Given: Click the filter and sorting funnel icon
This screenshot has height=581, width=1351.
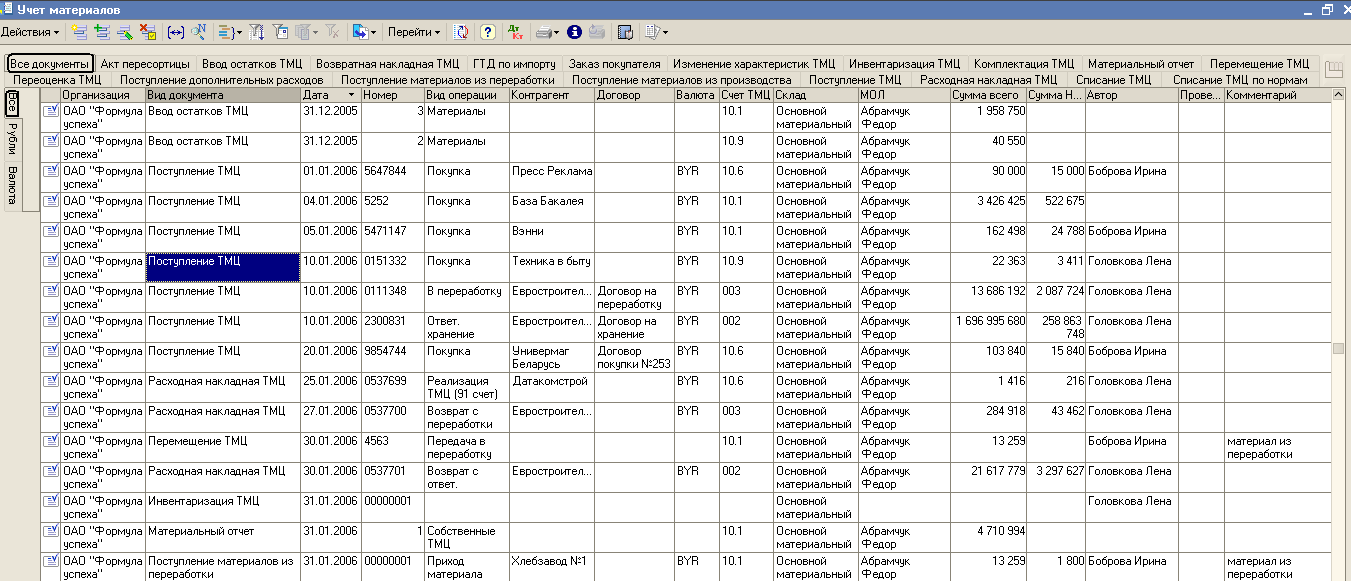Looking at the screenshot, I should 256,32.
